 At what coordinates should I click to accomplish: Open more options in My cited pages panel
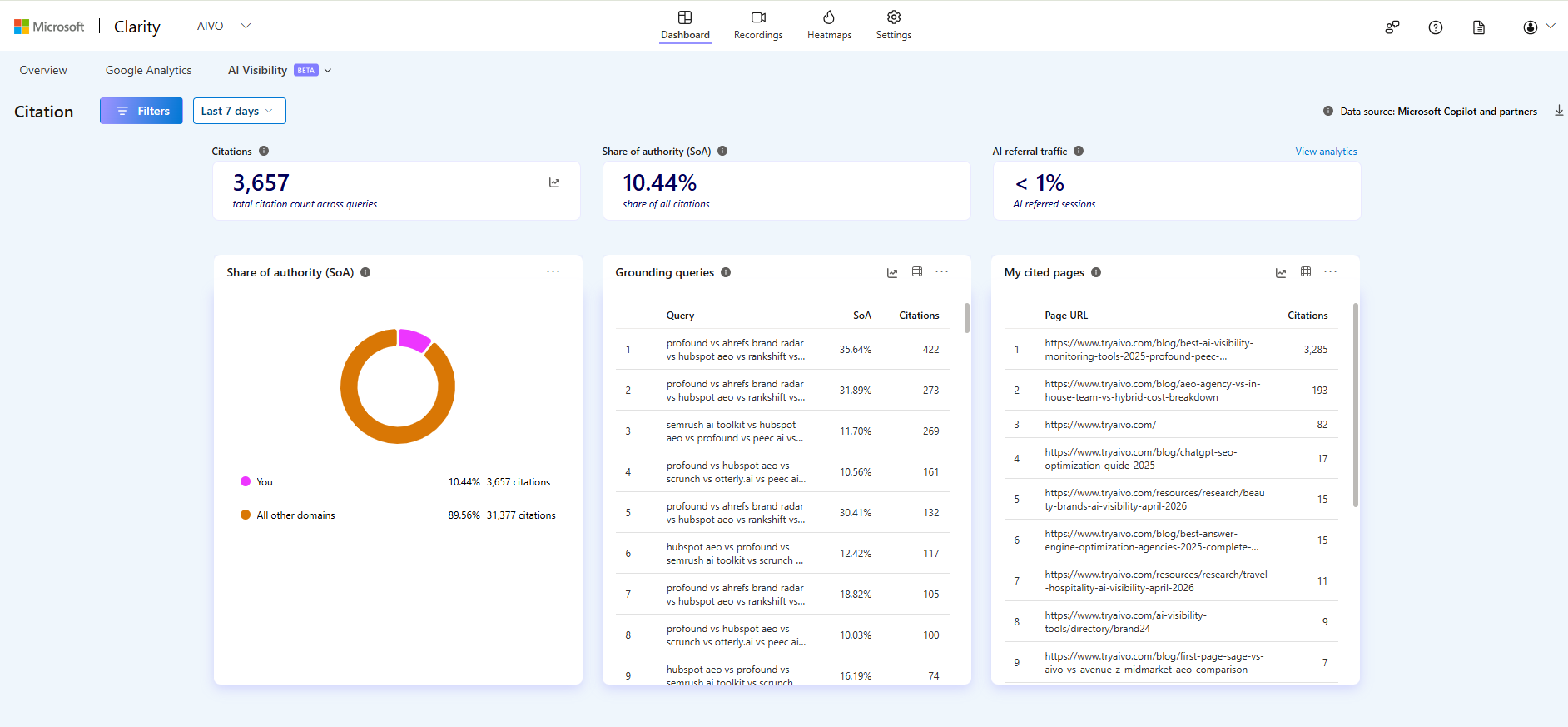(1331, 271)
